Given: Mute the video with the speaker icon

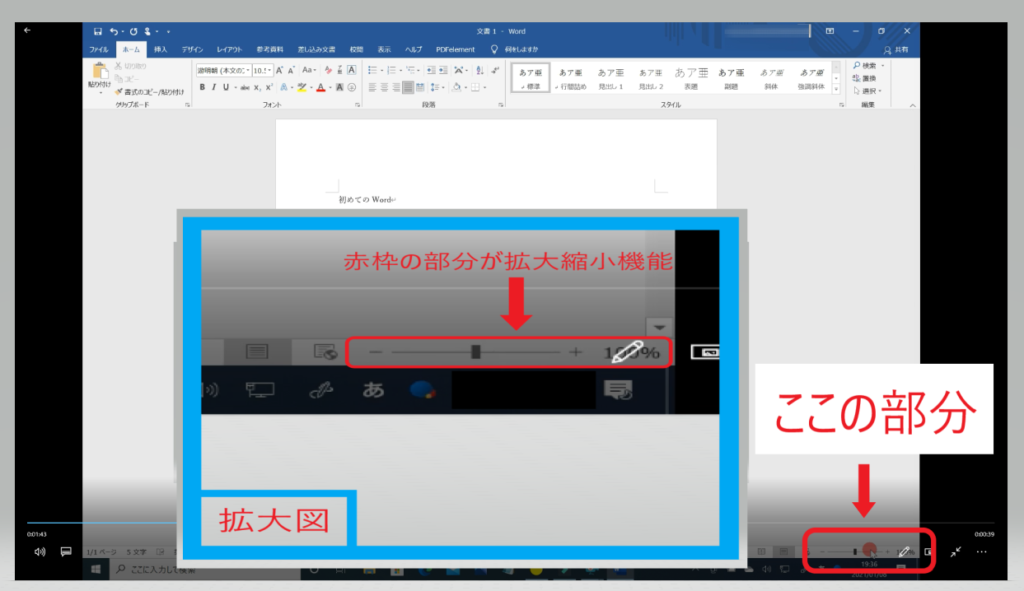Looking at the screenshot, I should (39, 551).
